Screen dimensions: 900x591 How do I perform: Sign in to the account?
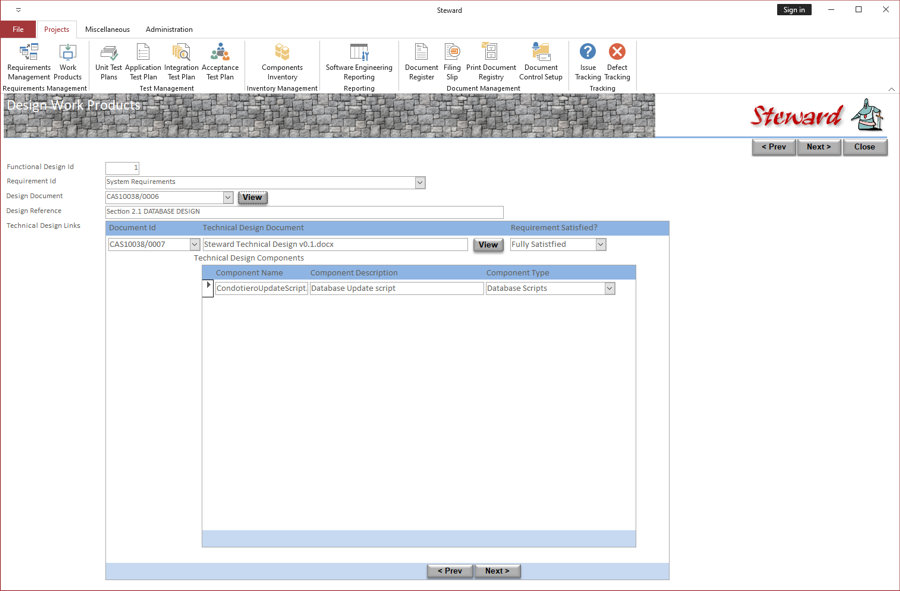click(x=794, y=10)
